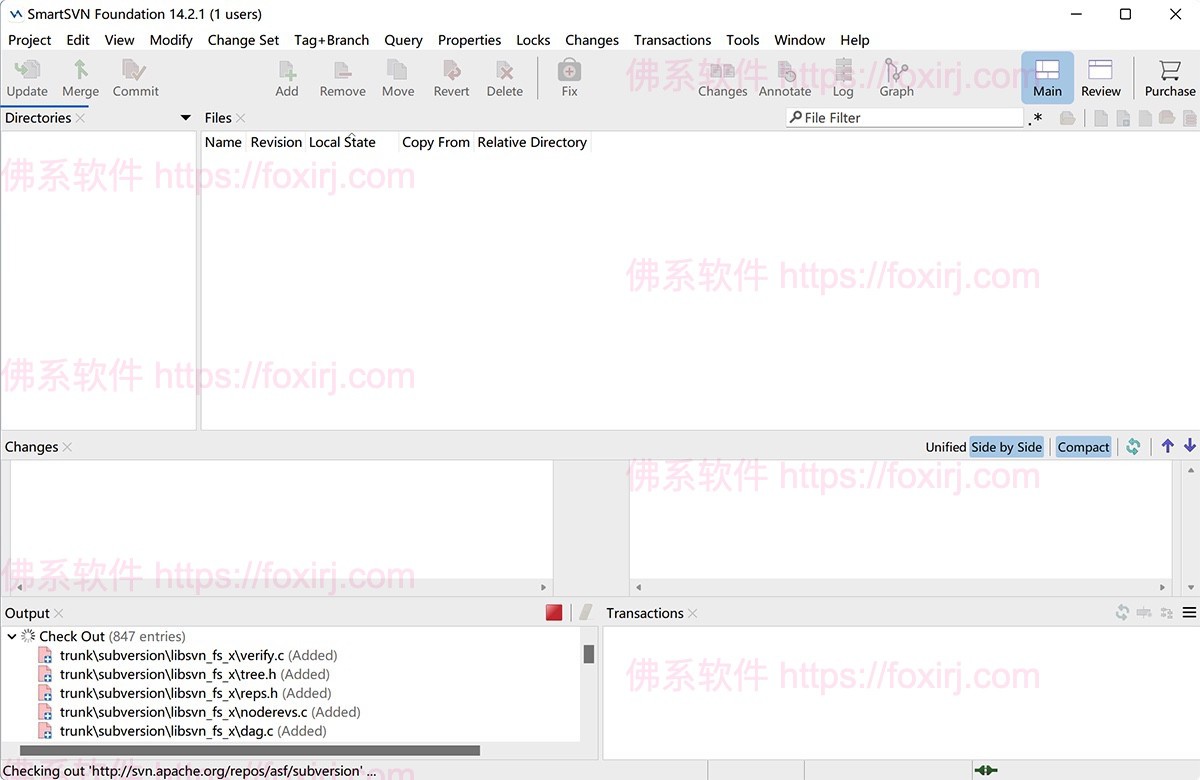
Task: Open the Tag+Branch menu
Action: 331,40
